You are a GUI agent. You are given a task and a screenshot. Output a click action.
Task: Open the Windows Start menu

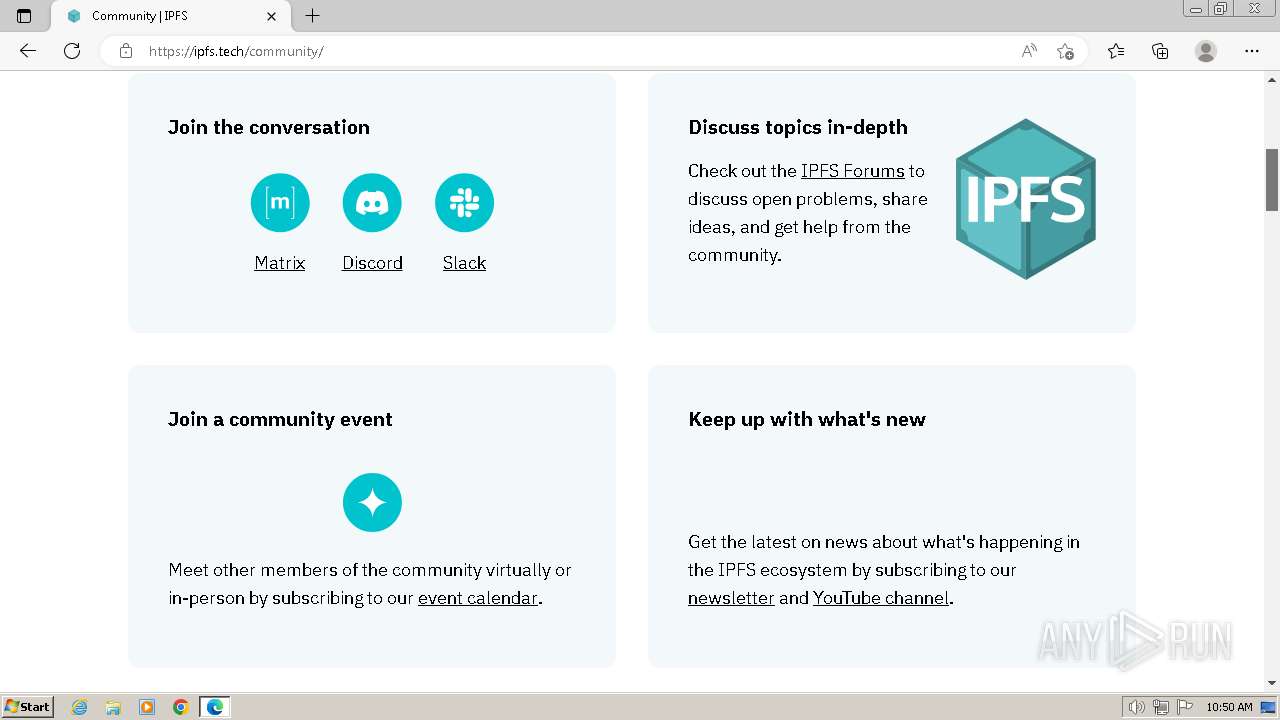(x=28, y=707)
